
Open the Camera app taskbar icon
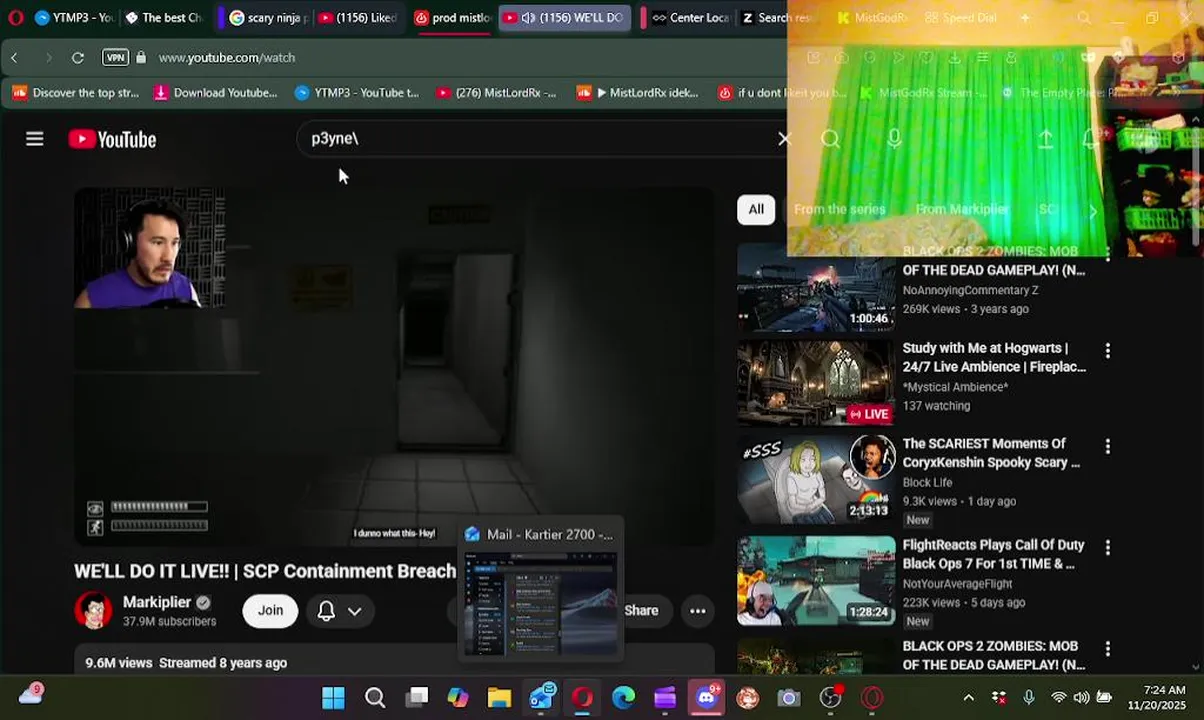(x=789, y=698)
